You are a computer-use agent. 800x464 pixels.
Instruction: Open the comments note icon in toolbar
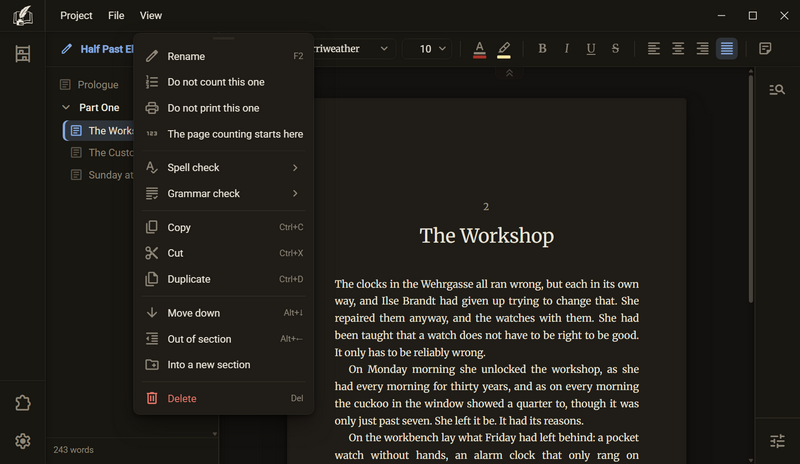765,48
